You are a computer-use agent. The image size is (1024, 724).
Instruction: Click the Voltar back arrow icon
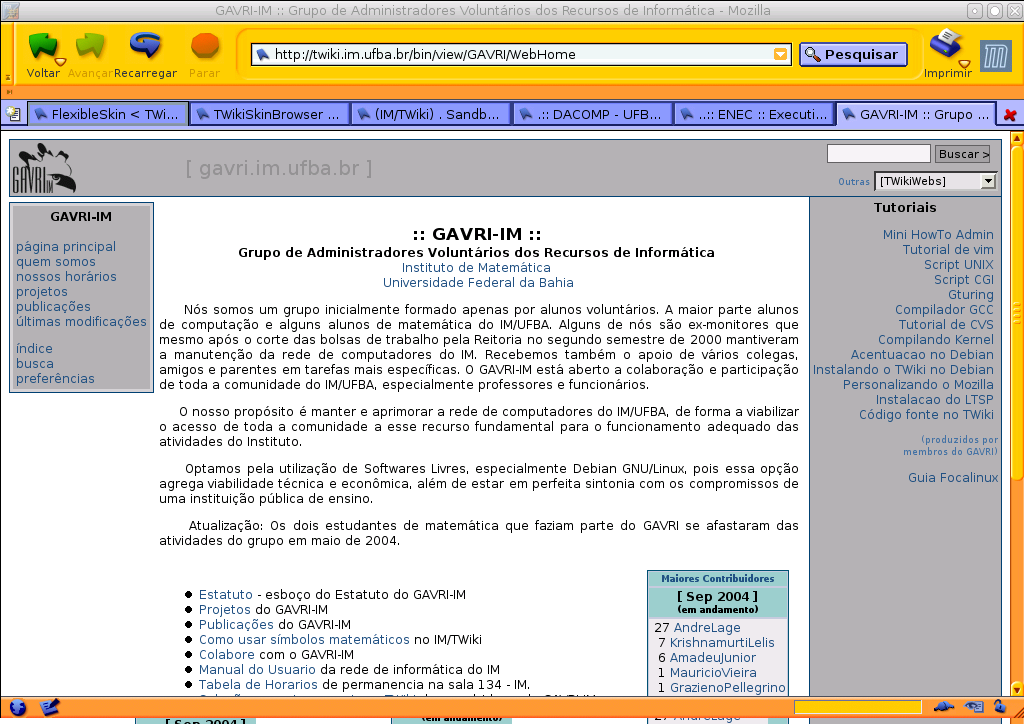(42, 46)
